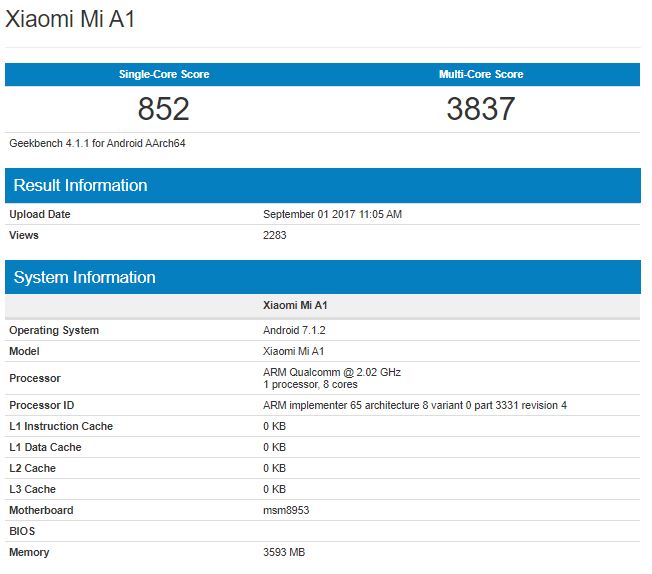Select the 'L1 Data Cache' label
The image size is (652, 574).
pyautogui.click(x=45, y=447)
